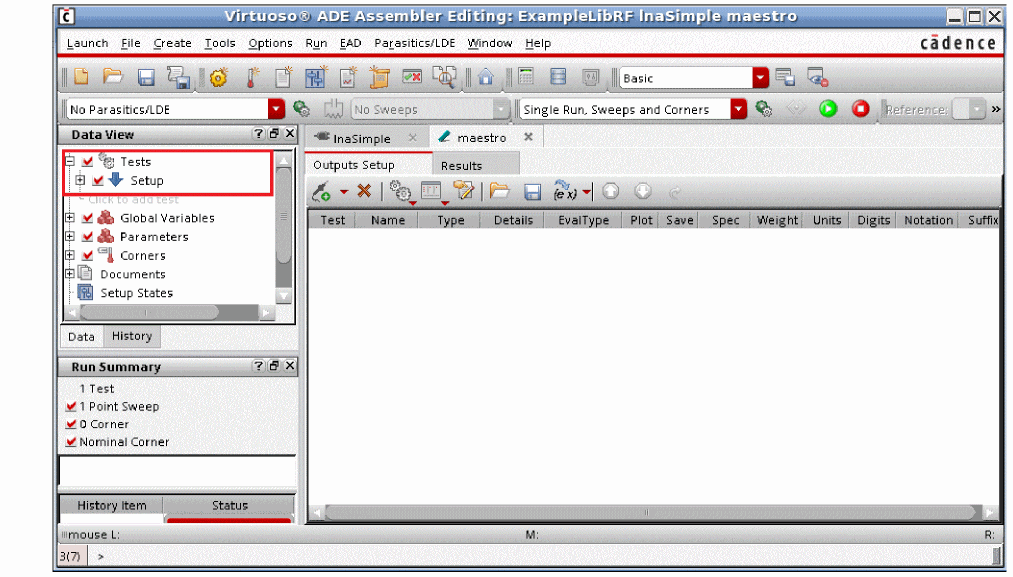The image size is (1013, 577).
Task: Click the magnifier compare documents icon
Action: click(x=444, y=77)
